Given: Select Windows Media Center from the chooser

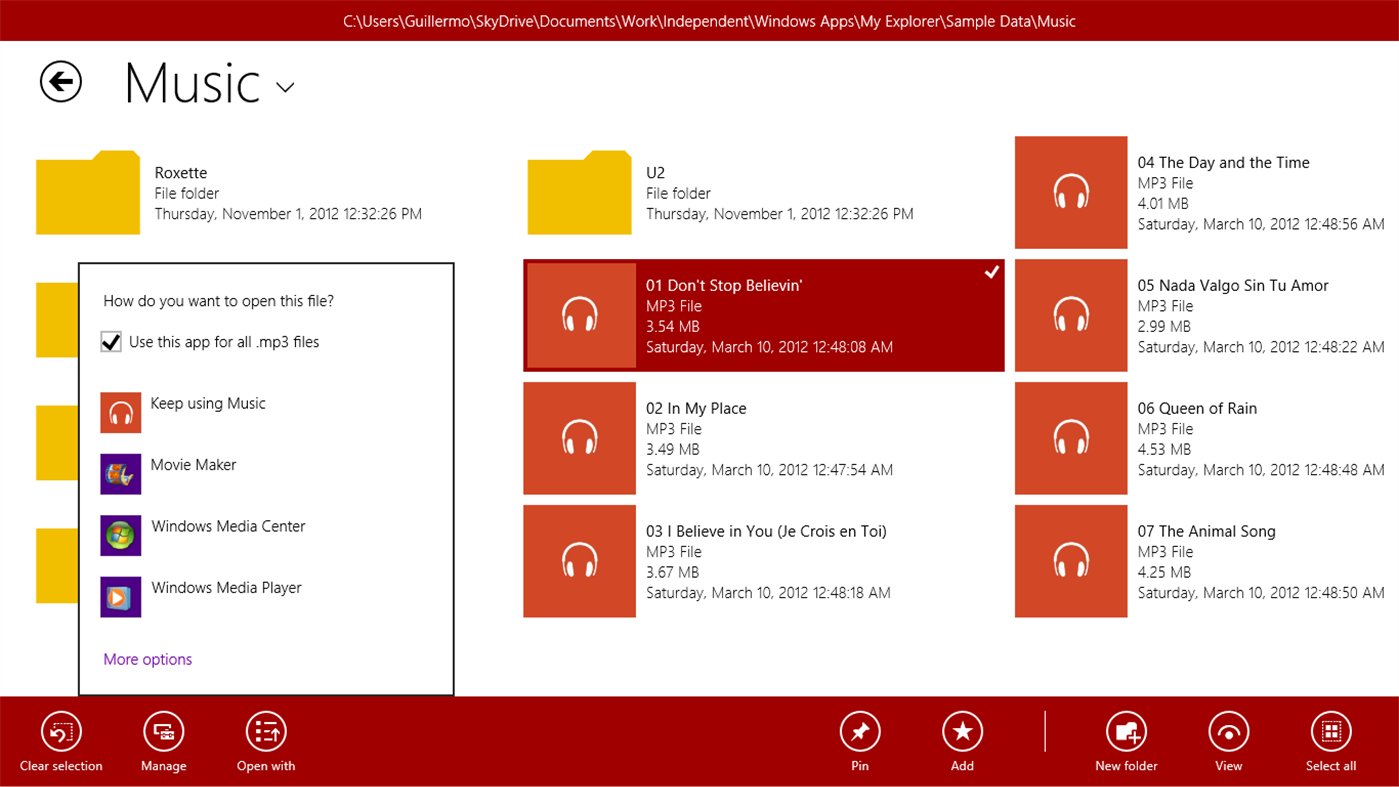Looking at the screenshot, I should tap(228, 525).
